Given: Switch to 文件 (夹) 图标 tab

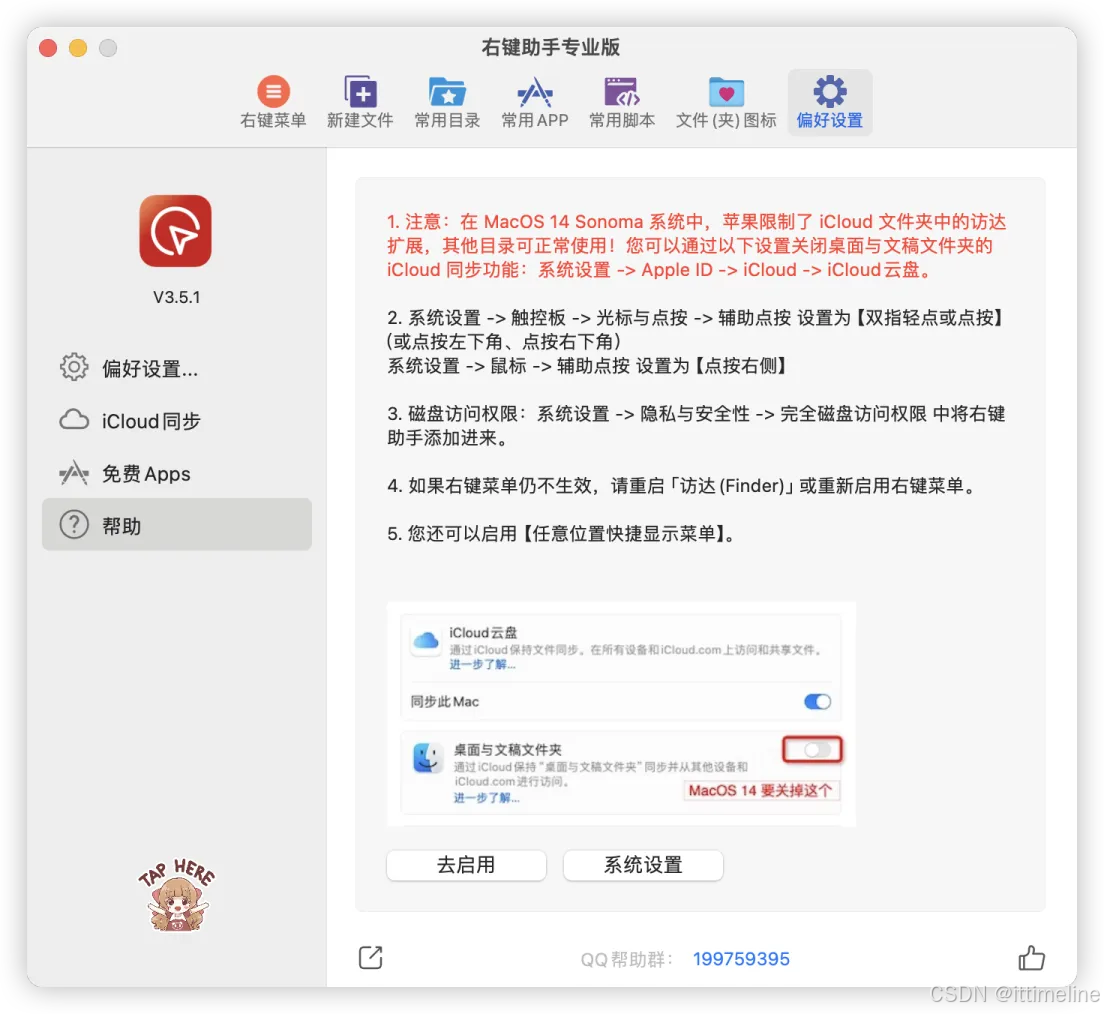Looking at the screenshot, I should click(x=726, y=102).
